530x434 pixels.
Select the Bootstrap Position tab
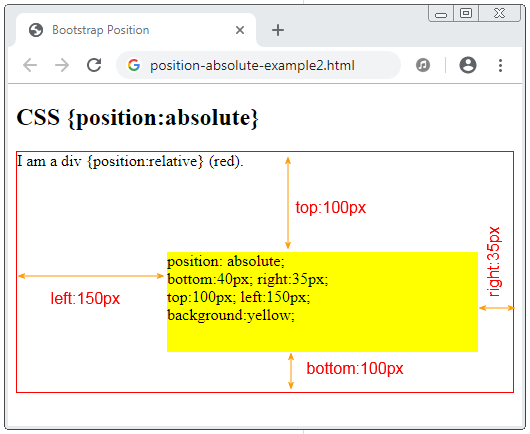pyautogui.click(x=136, y=30)
